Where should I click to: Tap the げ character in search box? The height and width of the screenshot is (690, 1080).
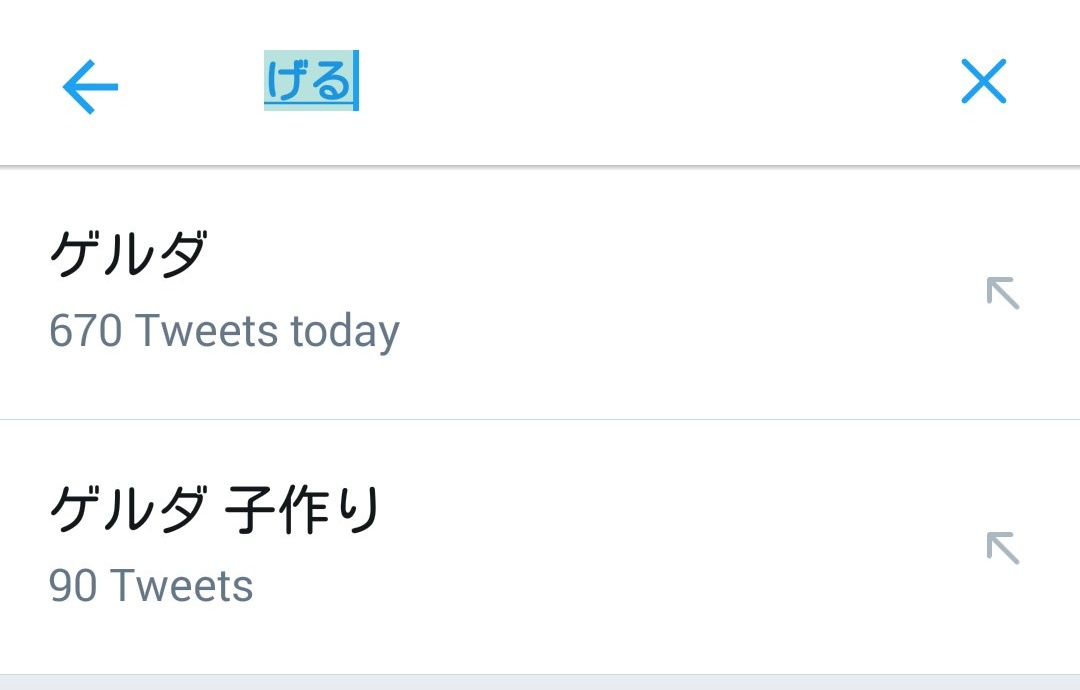point(286,81)
